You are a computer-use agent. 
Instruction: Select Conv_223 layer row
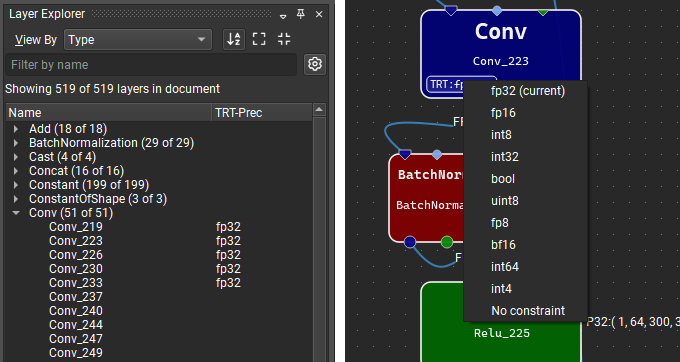point(159,241)
